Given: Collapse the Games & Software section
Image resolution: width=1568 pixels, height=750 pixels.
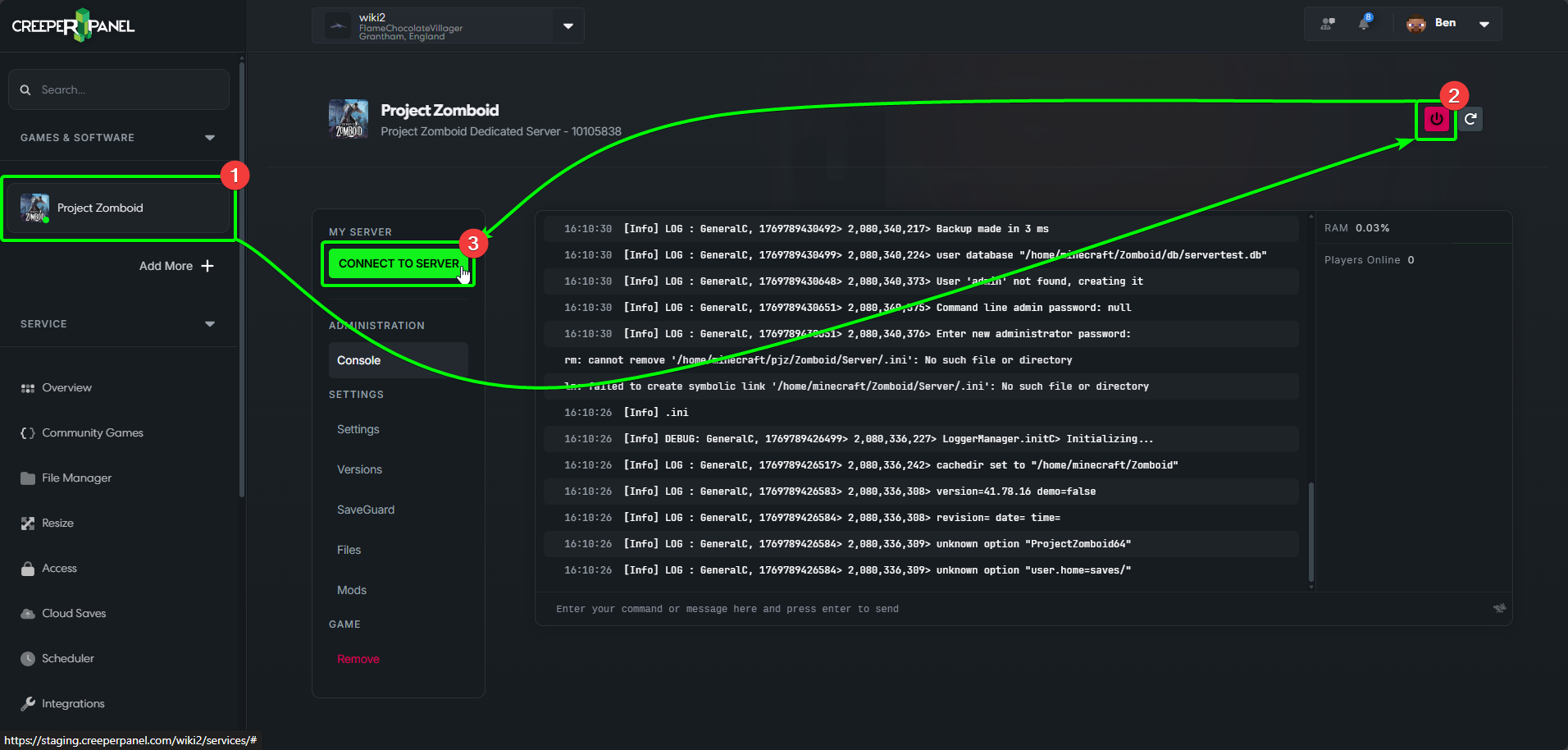Looking at the screenshot, I should pyautogui.click(x=210, y=138).
